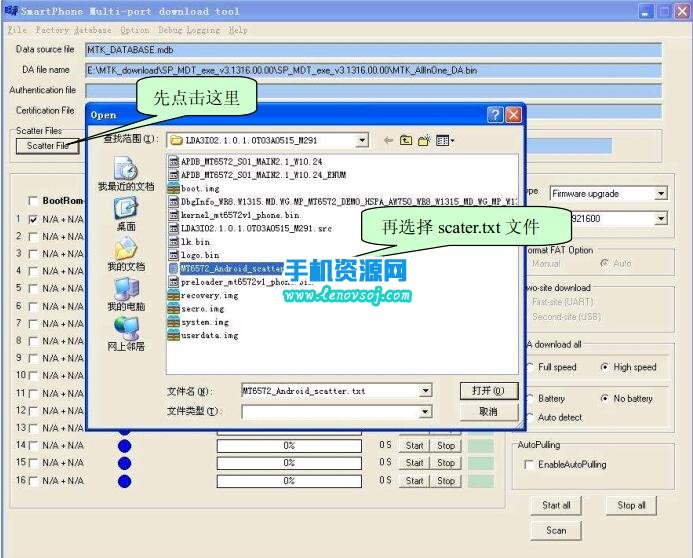
Task: Go to the Desktop shortcut (桌面)
Action: click(126, 214)
